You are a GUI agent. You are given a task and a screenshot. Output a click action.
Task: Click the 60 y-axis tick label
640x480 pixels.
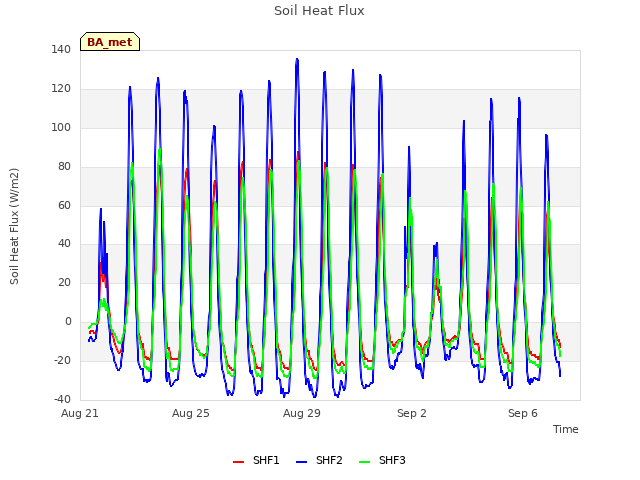64,205
